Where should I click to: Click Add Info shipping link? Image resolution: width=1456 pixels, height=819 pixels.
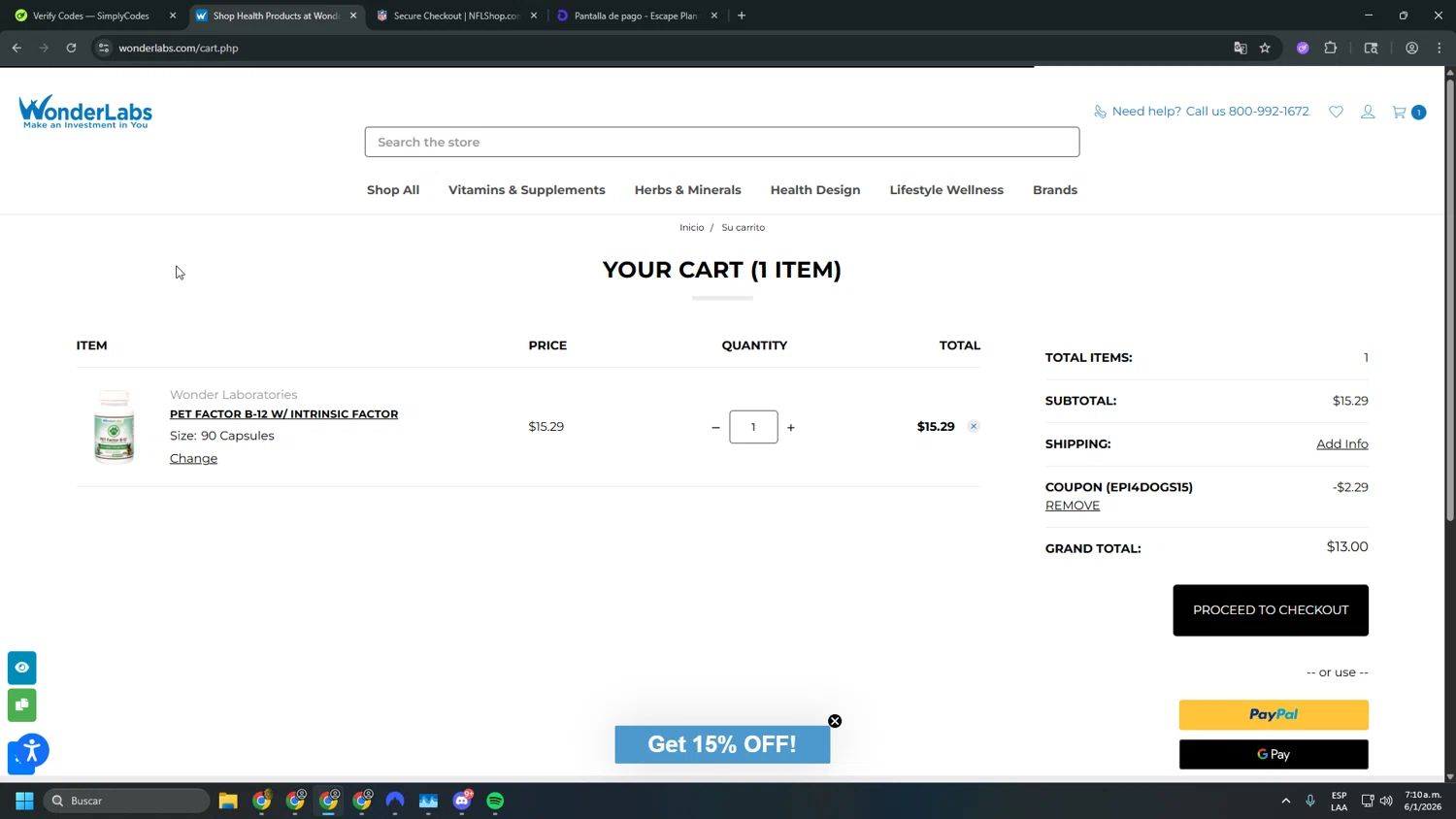1342,443
